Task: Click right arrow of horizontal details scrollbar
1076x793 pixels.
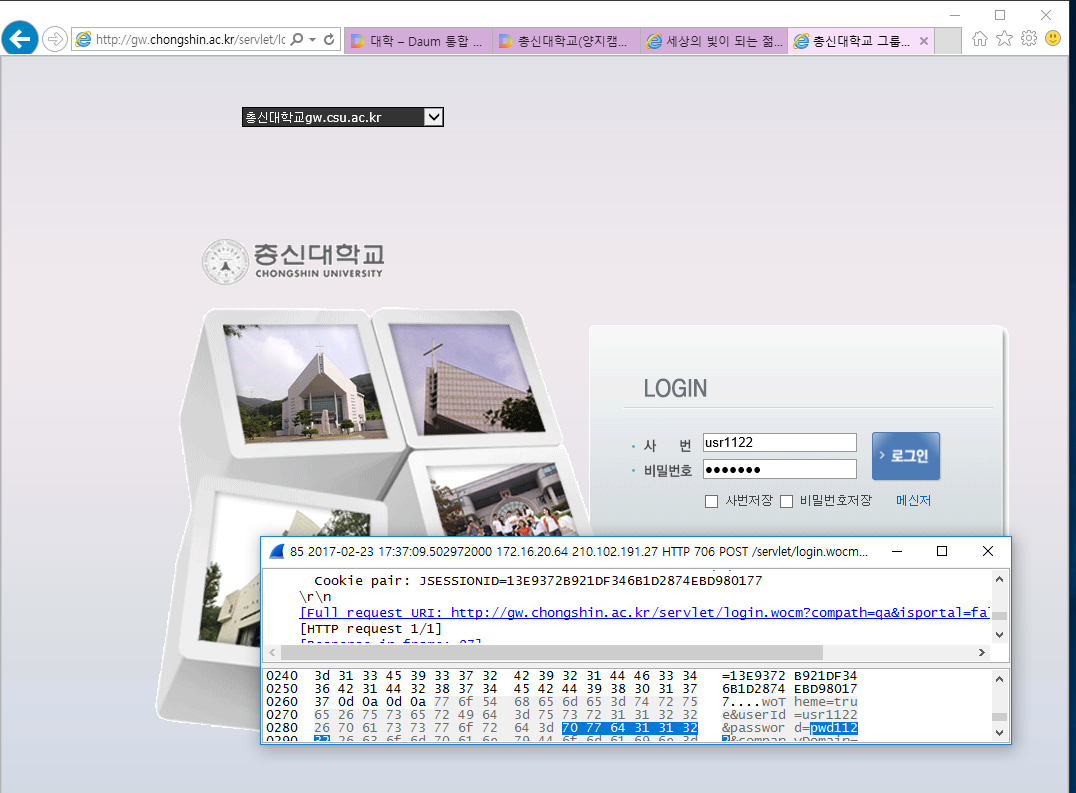Action: point(982,652)
